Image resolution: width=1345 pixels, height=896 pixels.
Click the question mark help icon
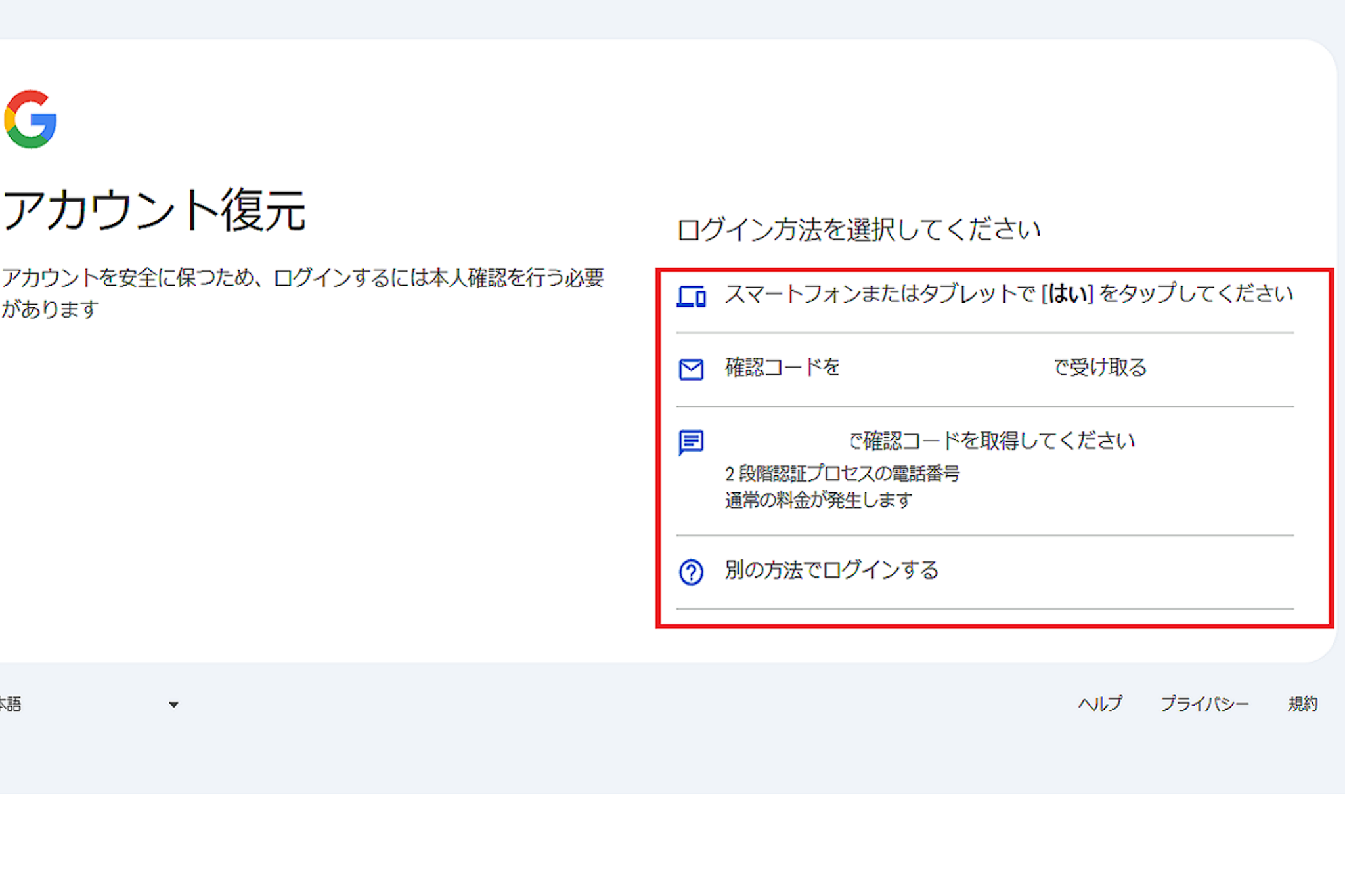click(x=691, y=572)
